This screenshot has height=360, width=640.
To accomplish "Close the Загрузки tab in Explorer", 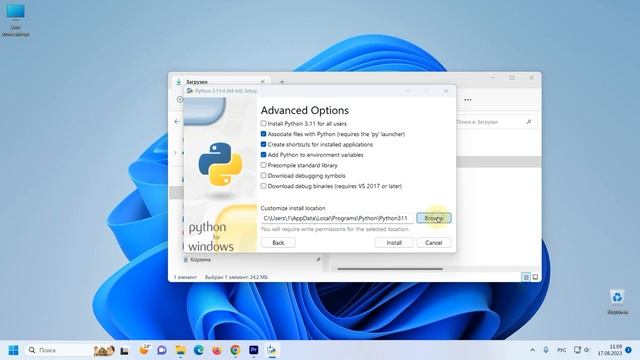I will pos(262,82).
